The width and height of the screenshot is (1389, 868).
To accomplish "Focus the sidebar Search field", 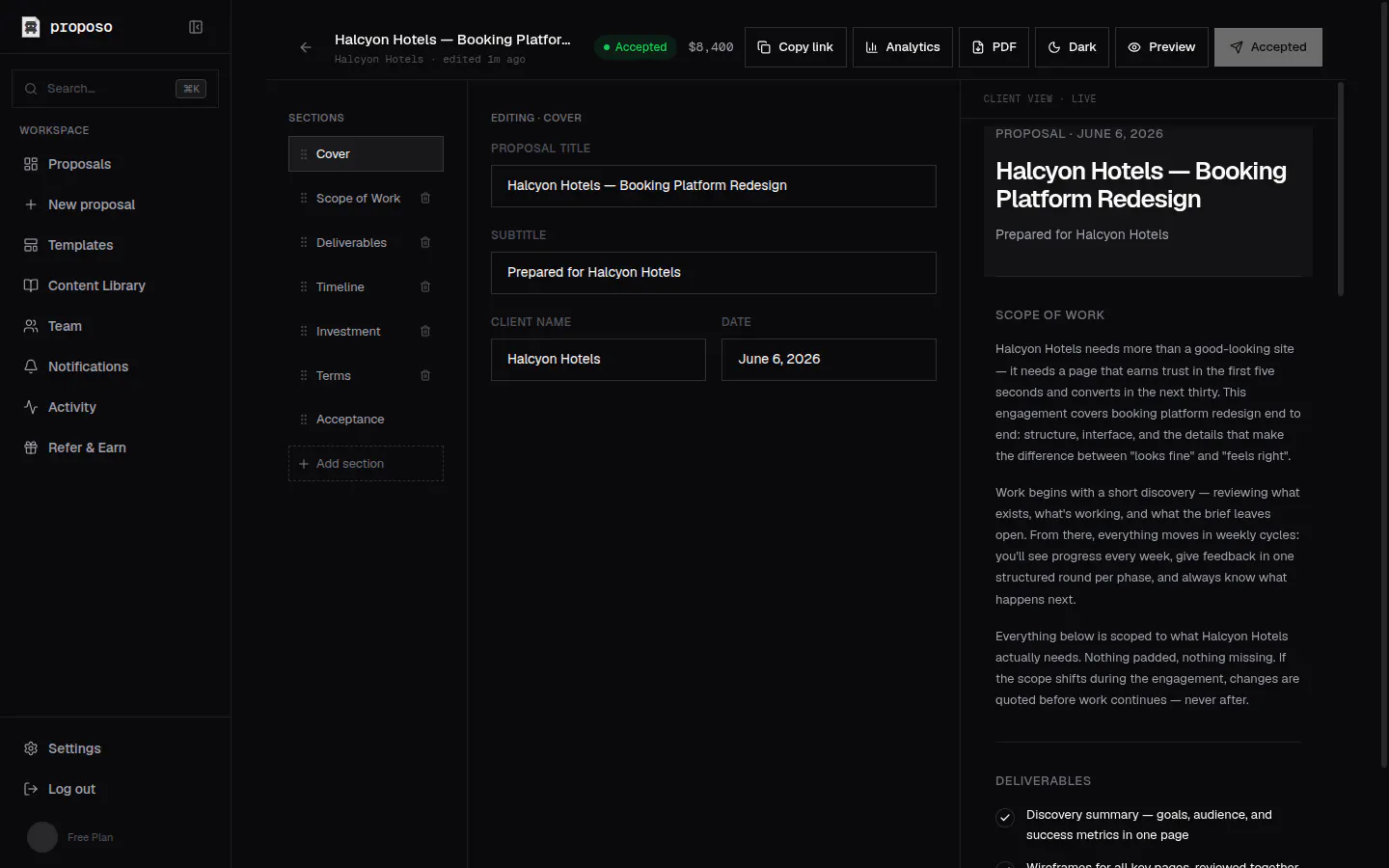I will click(x=115, y=89).
